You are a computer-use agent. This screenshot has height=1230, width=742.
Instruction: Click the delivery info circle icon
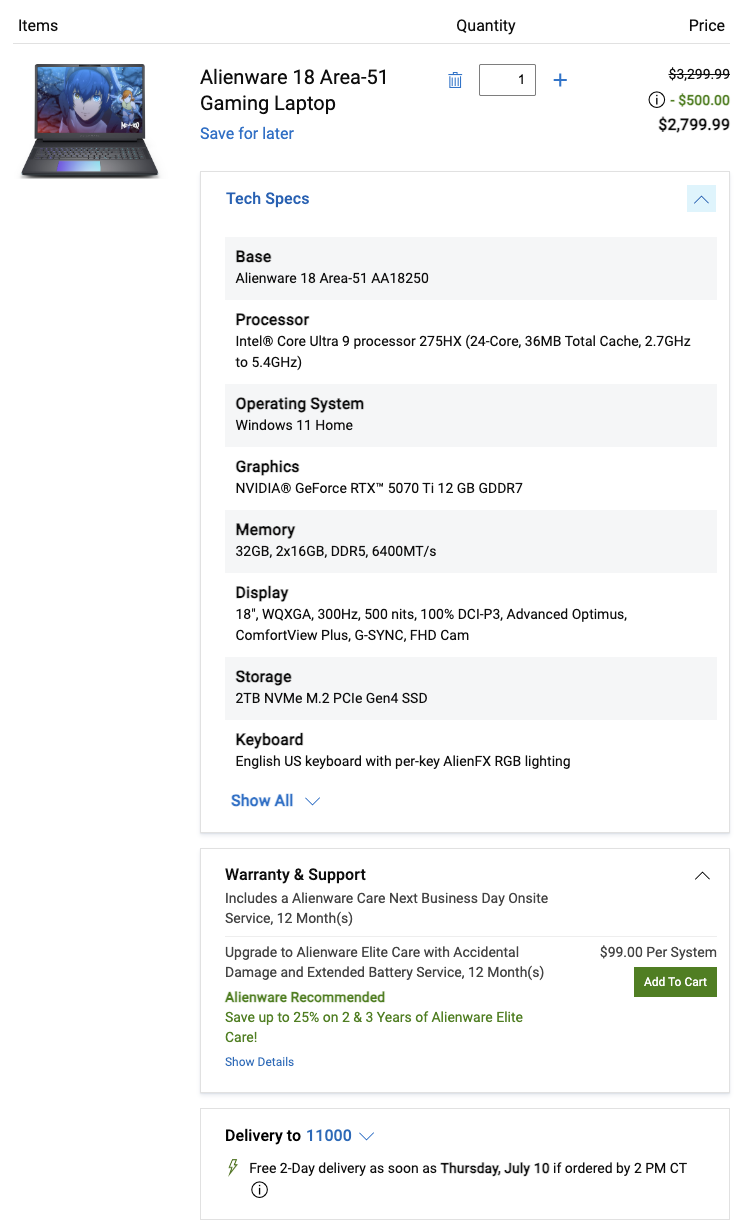pyautogui.click(x=259, y=1190)
